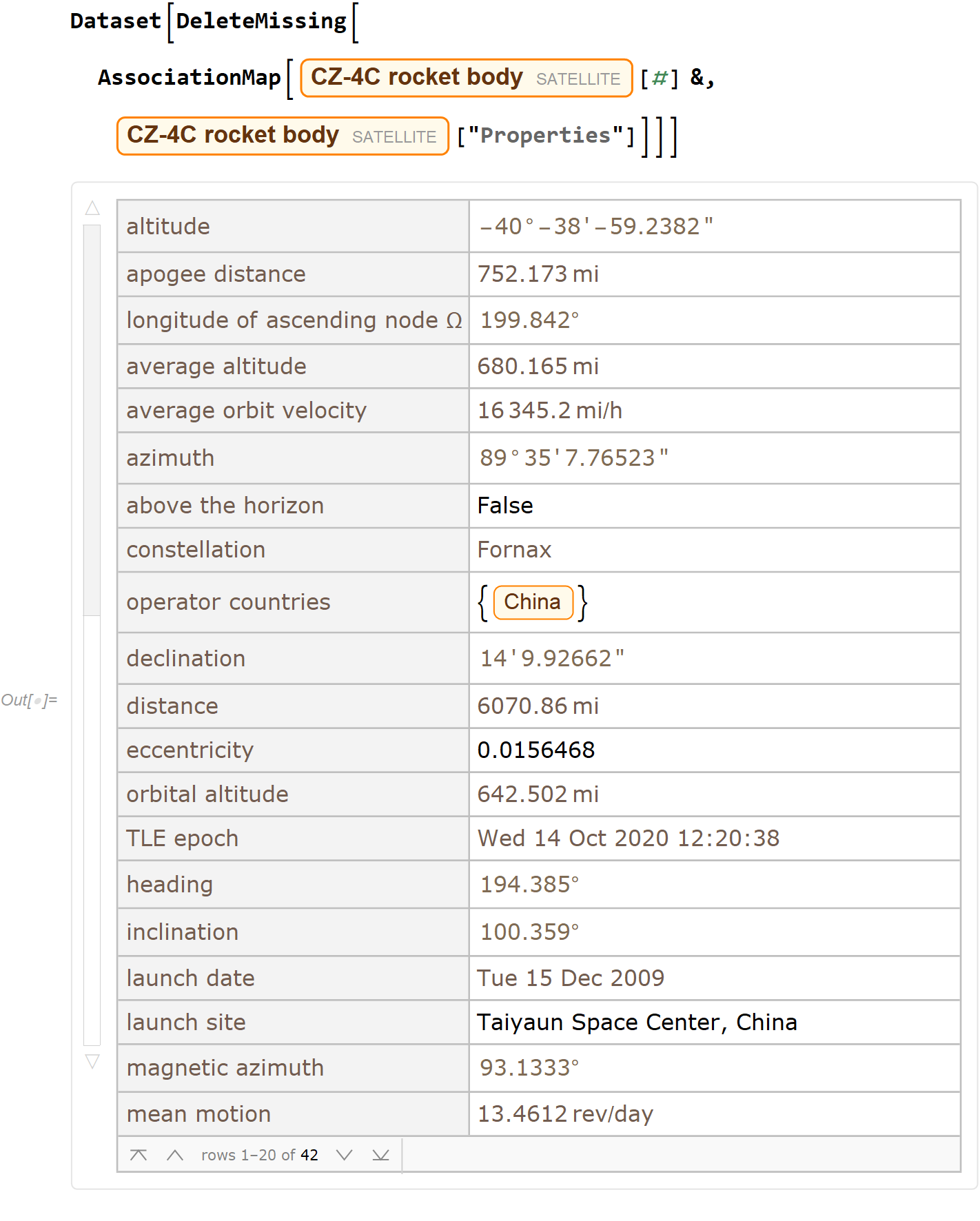Go to next page of rows
This screenshot has width=980, height=1221.
click(344, 1155)
